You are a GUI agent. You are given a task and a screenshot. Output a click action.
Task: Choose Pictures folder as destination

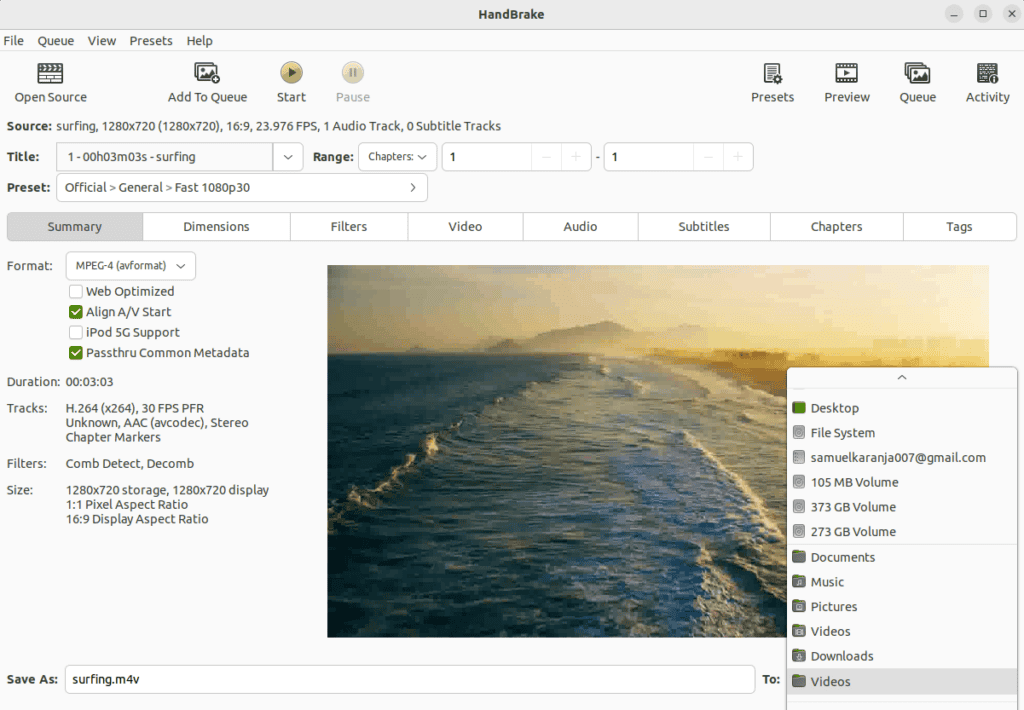point(902,607)
